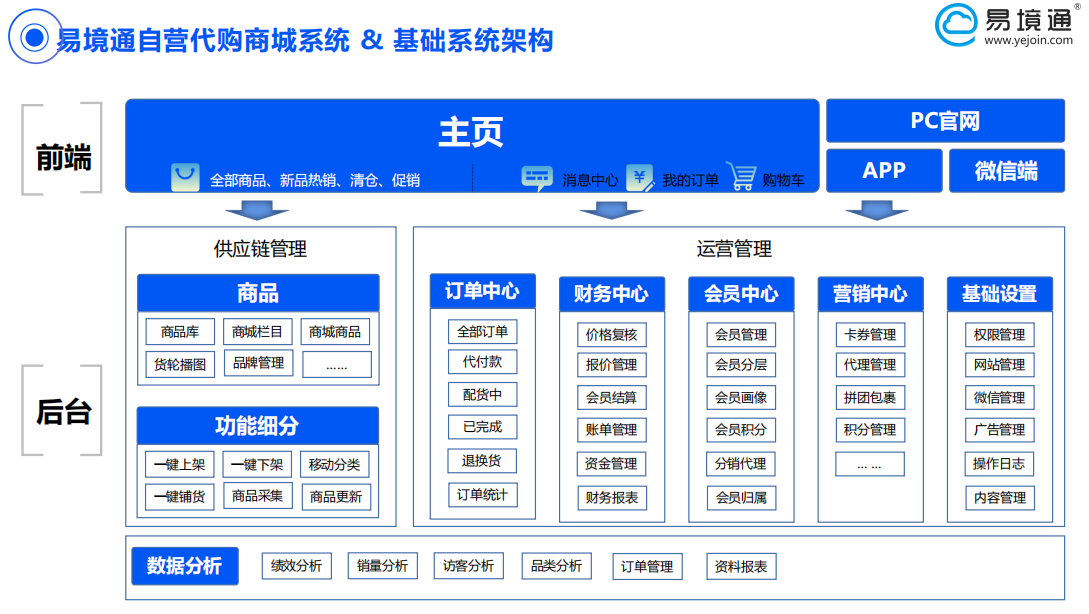Click the circular bullet icon beside the title
Viewport: 1089px width, 614px height.
(x=35, y=37)
